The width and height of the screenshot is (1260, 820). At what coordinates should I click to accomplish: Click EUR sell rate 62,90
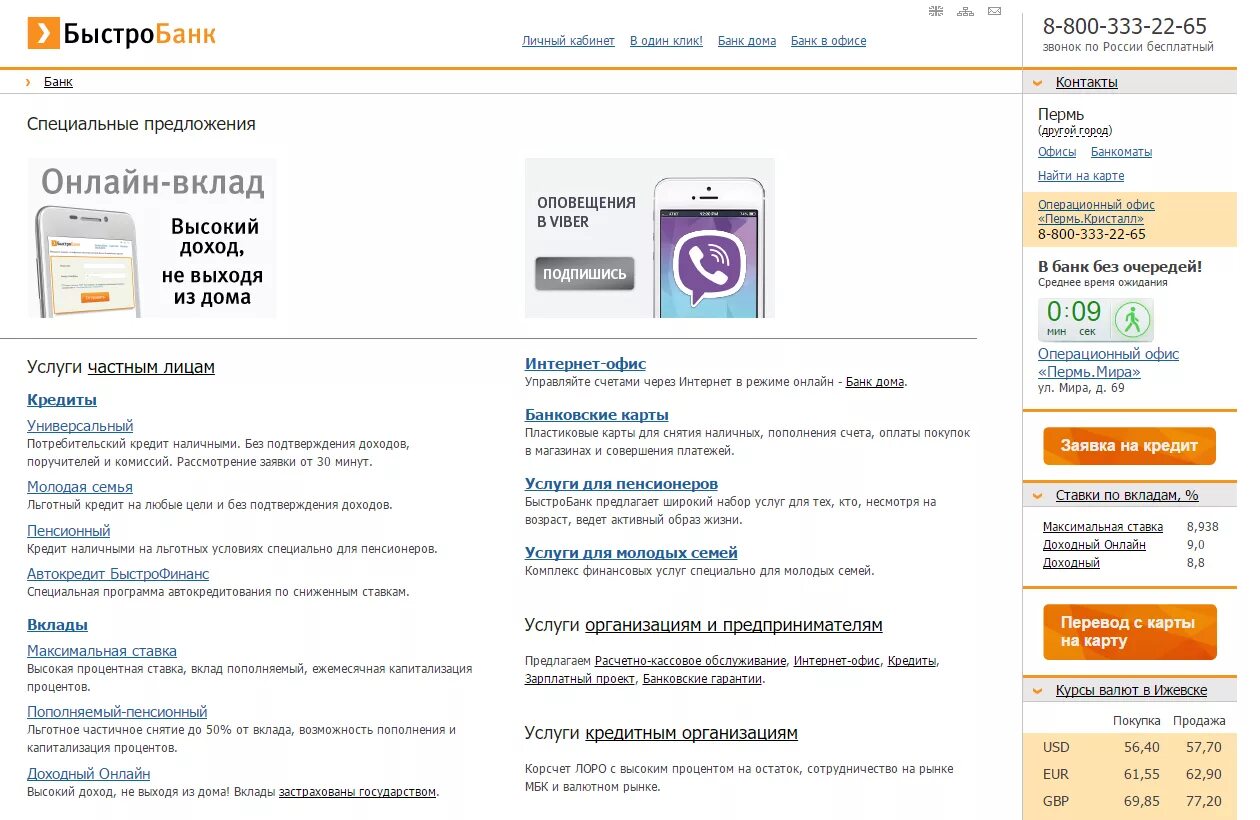point(1204,774)
